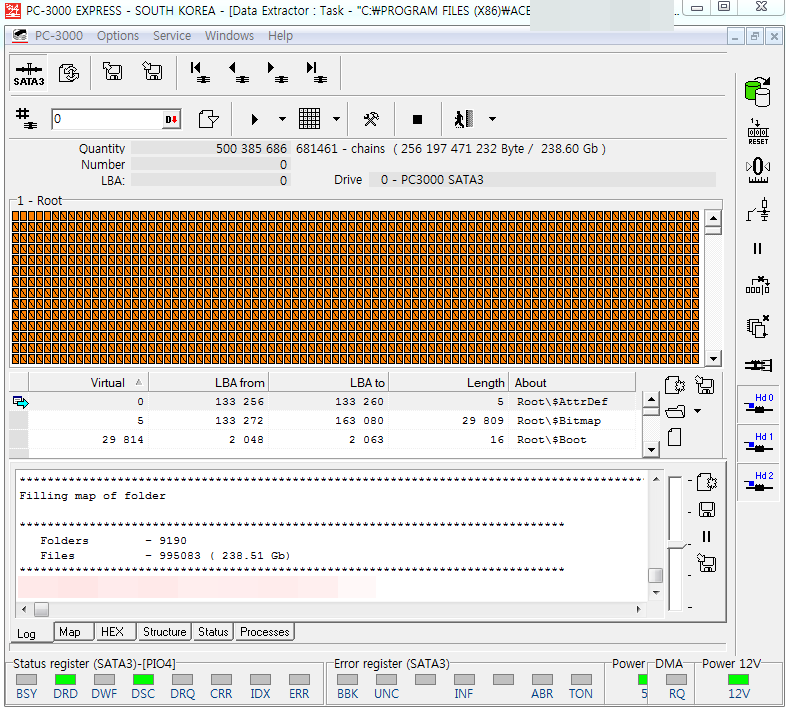Click the hammer and wrench tools icon
786x709 pixels.
371,119
